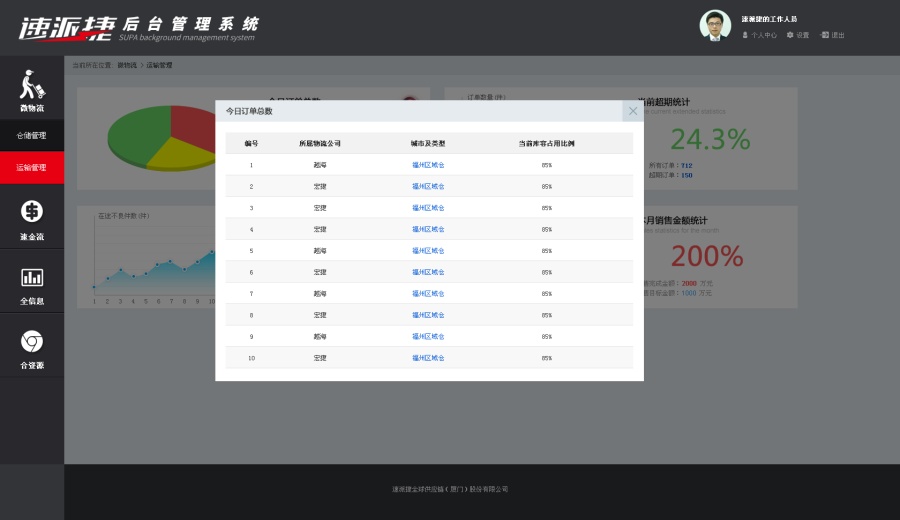Select the red 运输管理 submenu item
Screen dimensions: 900x520
pyautogui.click(x=32, y=168)
